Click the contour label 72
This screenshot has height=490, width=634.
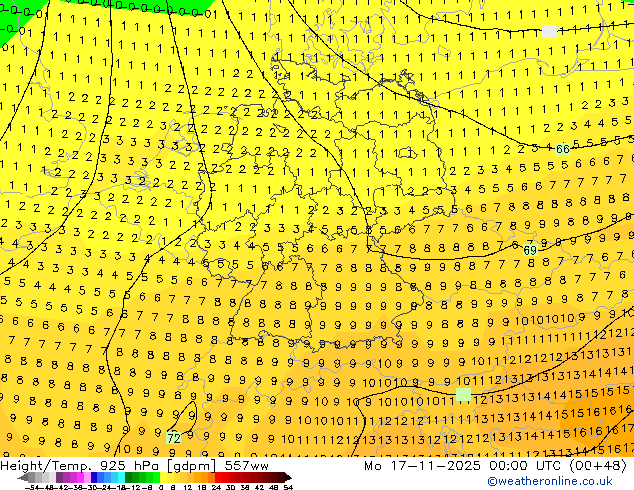174,438
